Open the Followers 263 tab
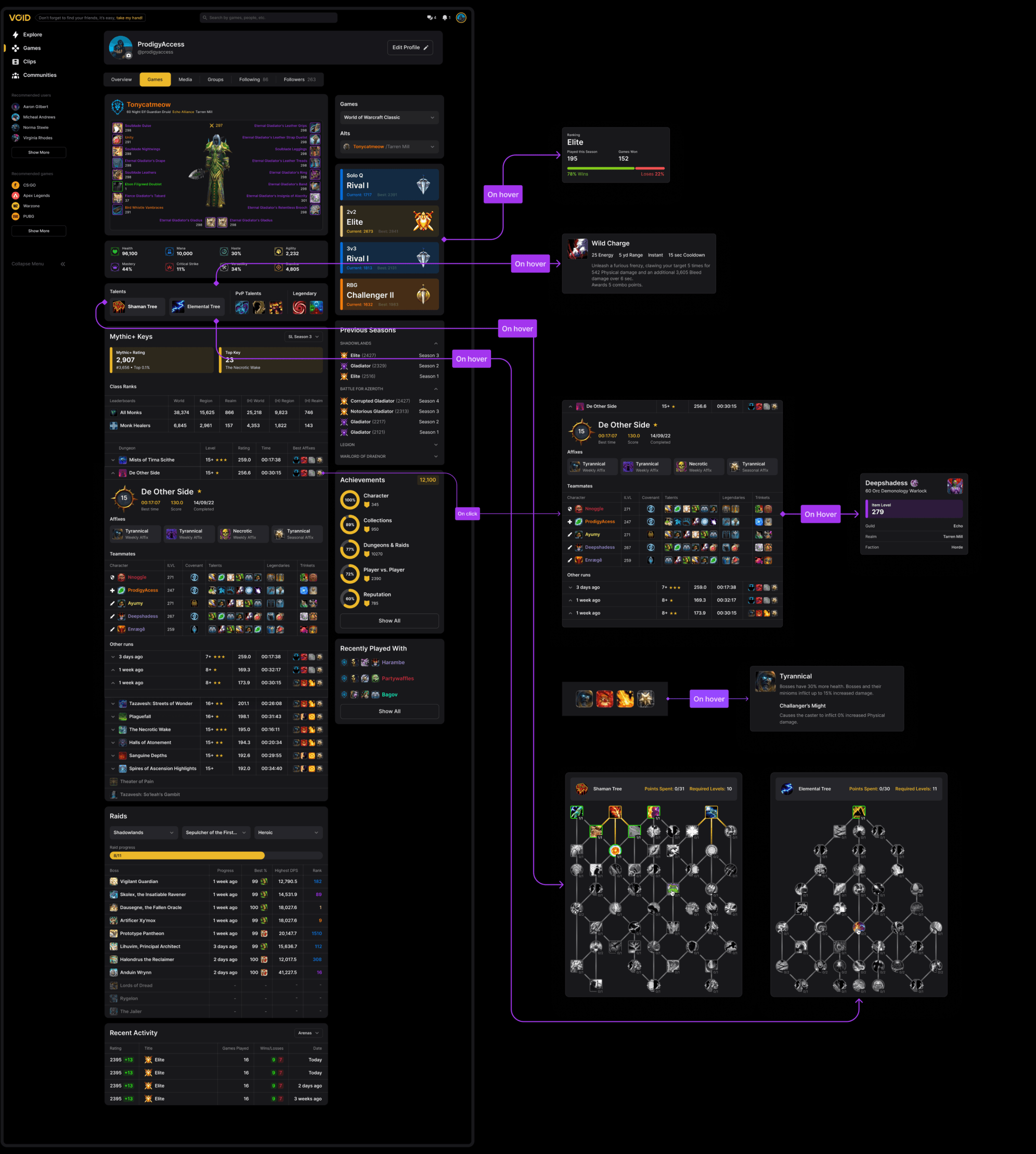This screenshot has height=1154, width=1036. 300,79
